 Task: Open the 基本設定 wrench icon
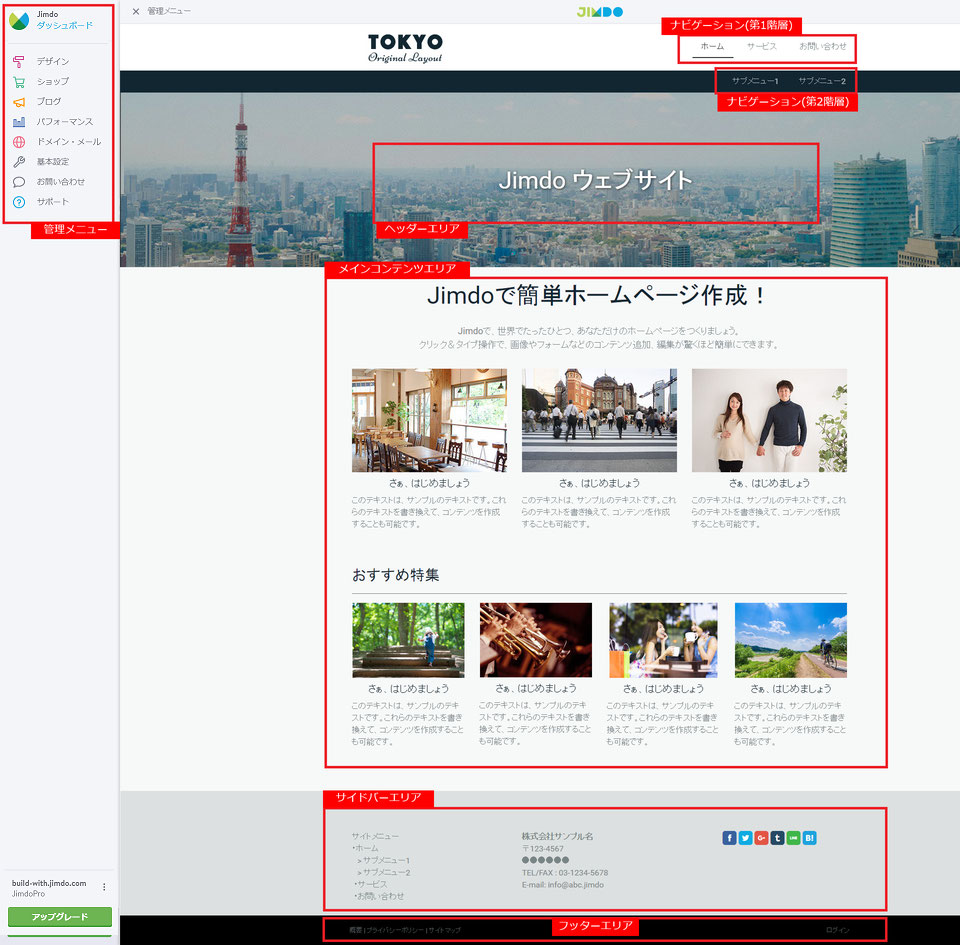click(x=19, y=162)
